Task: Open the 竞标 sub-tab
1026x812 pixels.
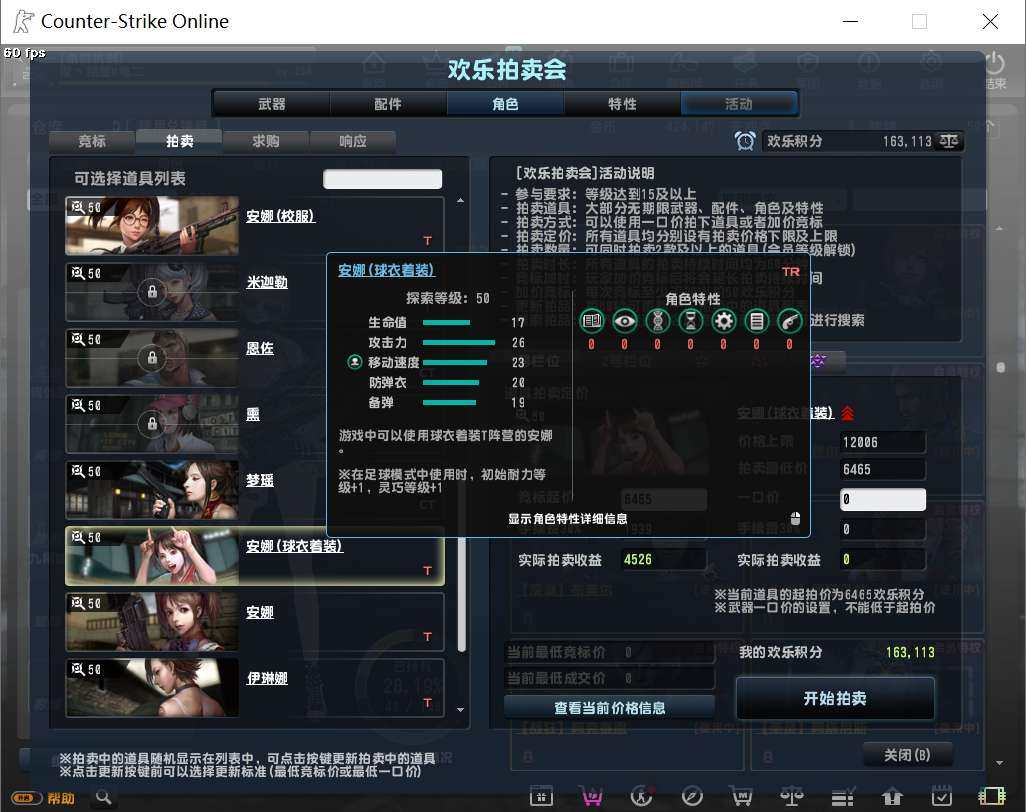Action: coord(92,141)
